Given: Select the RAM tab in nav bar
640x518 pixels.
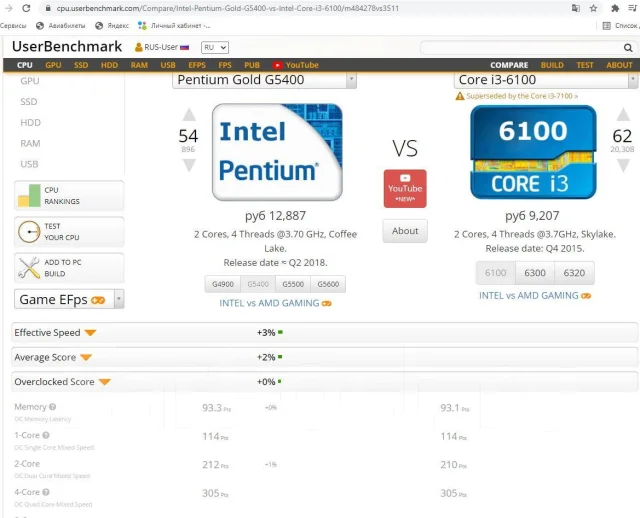Looking at the screenshot, I should coord(139,65).
